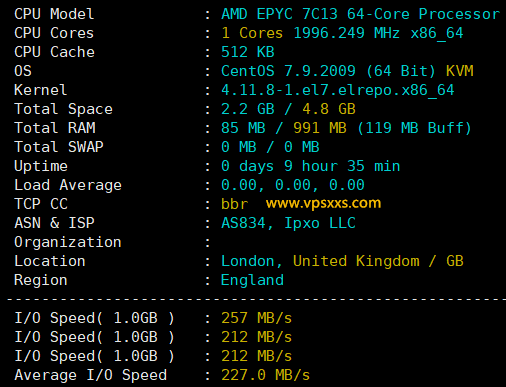
Task: Click the 'Kernel' label
Action: point(41,90)
